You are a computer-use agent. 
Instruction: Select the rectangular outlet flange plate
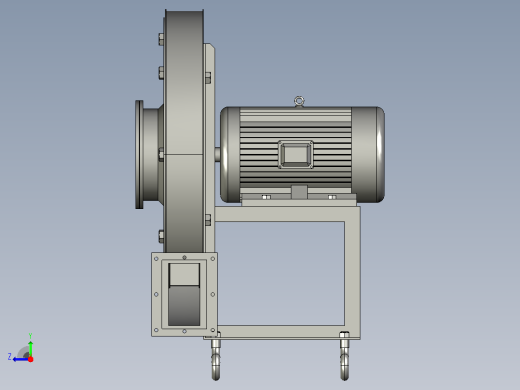tap(184, 294)
